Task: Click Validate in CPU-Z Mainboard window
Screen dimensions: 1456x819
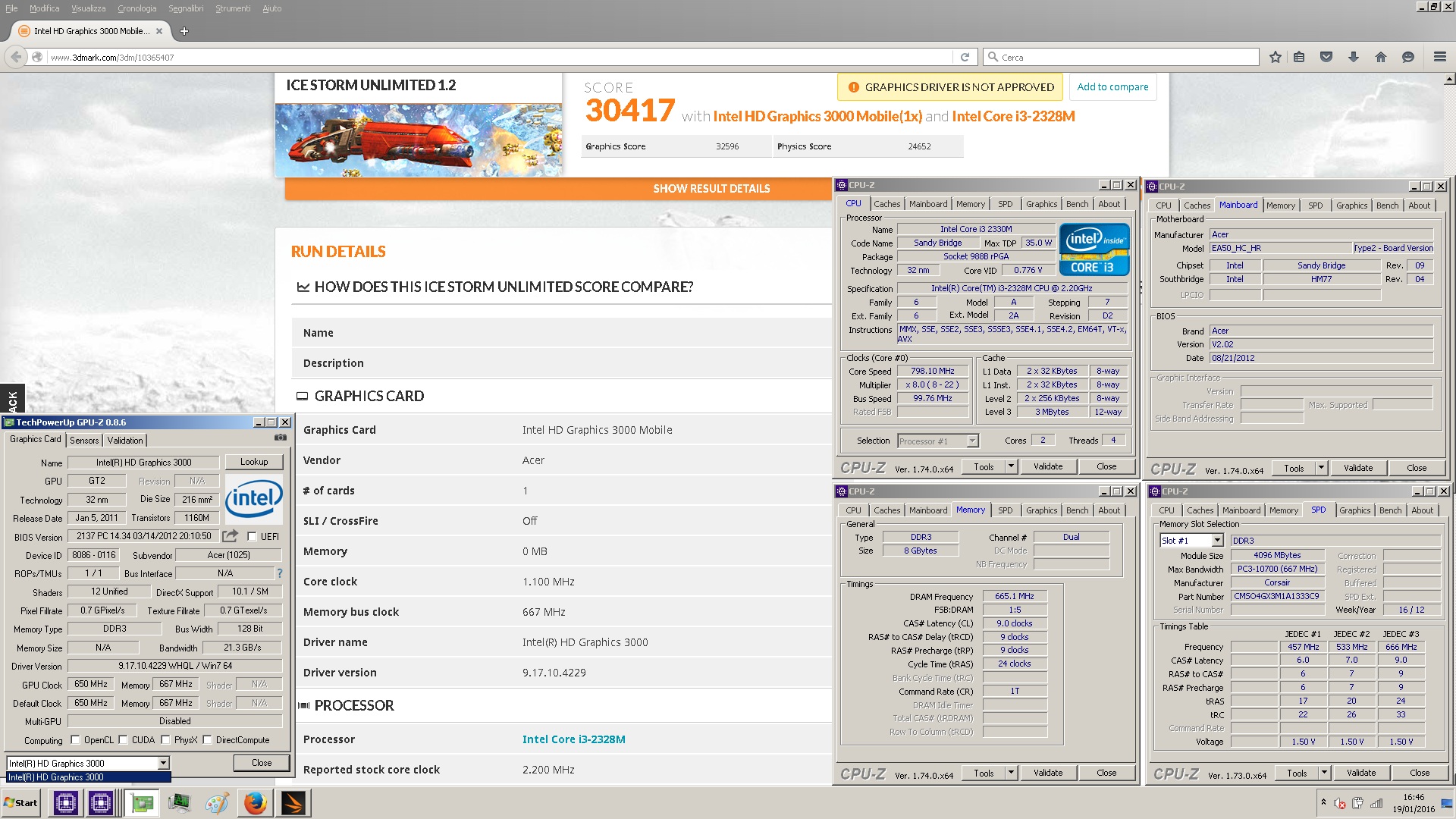Action: coord(1358,468)
